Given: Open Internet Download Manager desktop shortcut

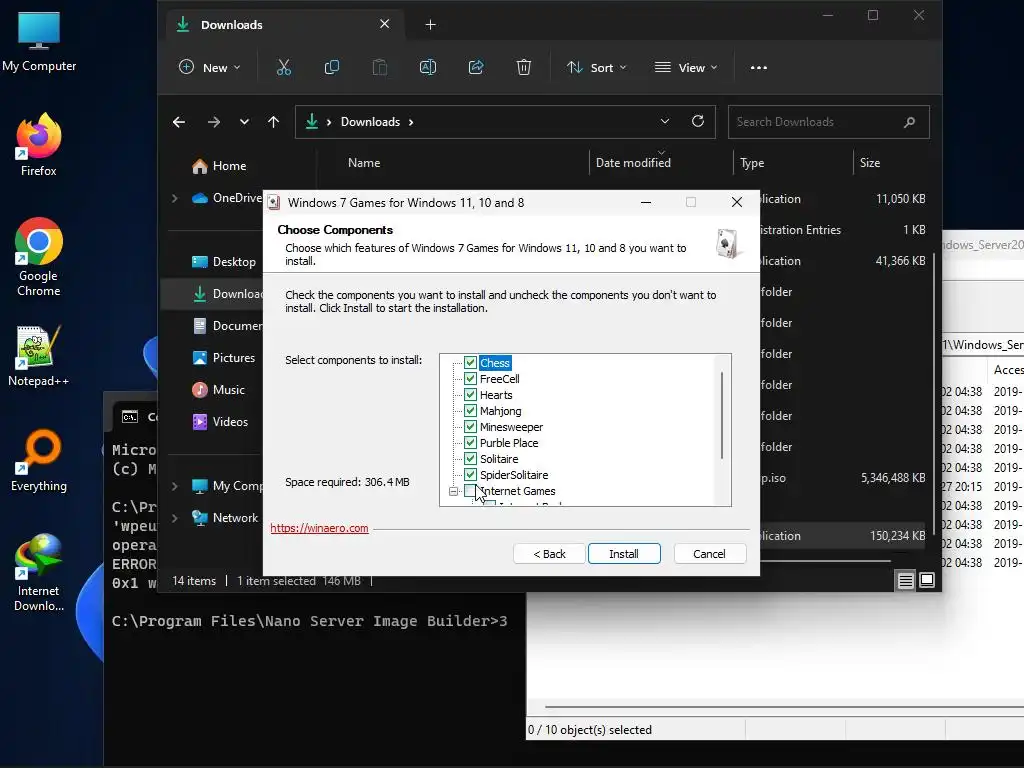Looking at the screenshot, I should (x=39, y=573).
